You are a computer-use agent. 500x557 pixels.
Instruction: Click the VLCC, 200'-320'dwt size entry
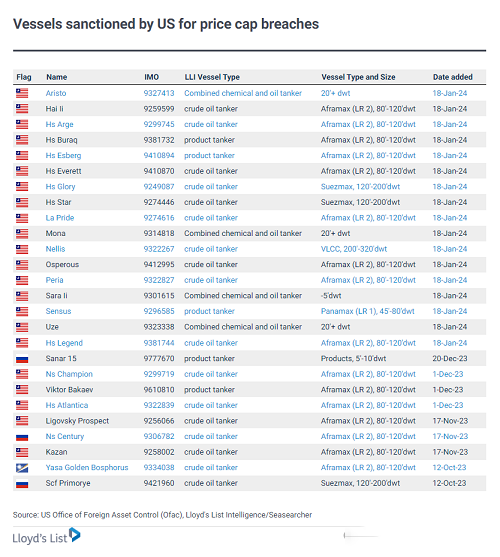pyautogui.click(x=354, y=249)
